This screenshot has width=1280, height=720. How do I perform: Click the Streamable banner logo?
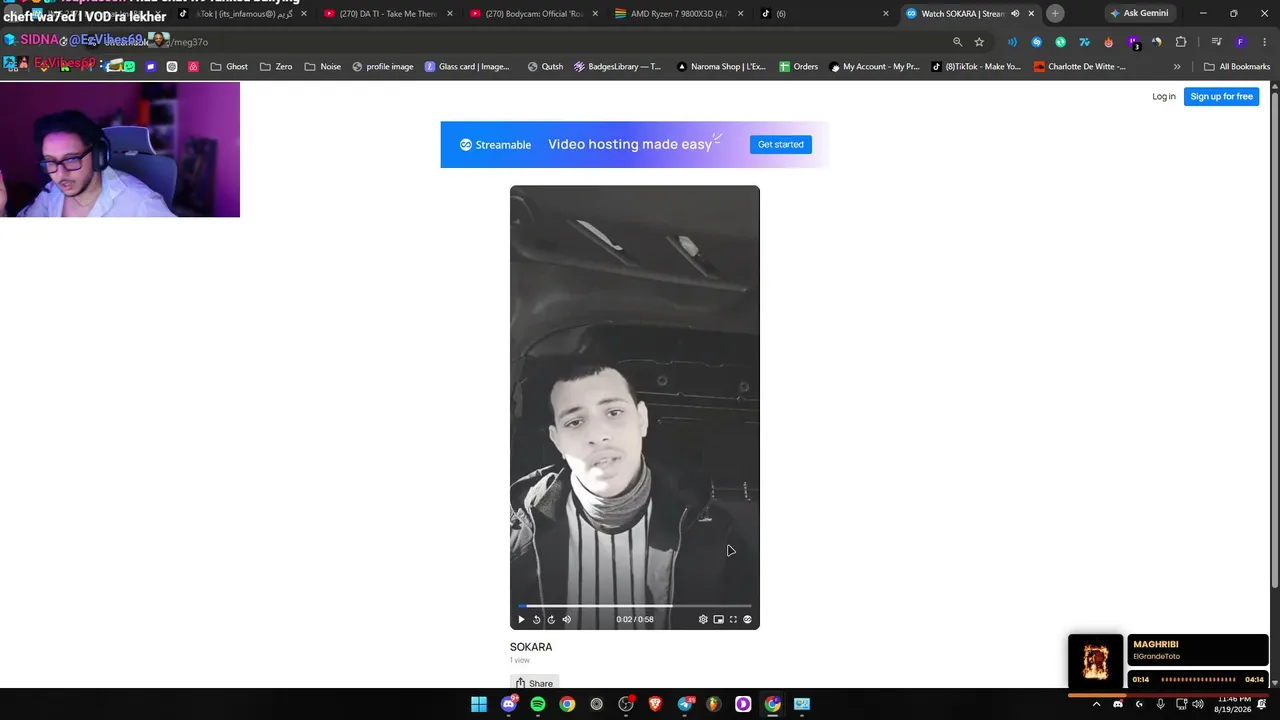tap(495, 145)
